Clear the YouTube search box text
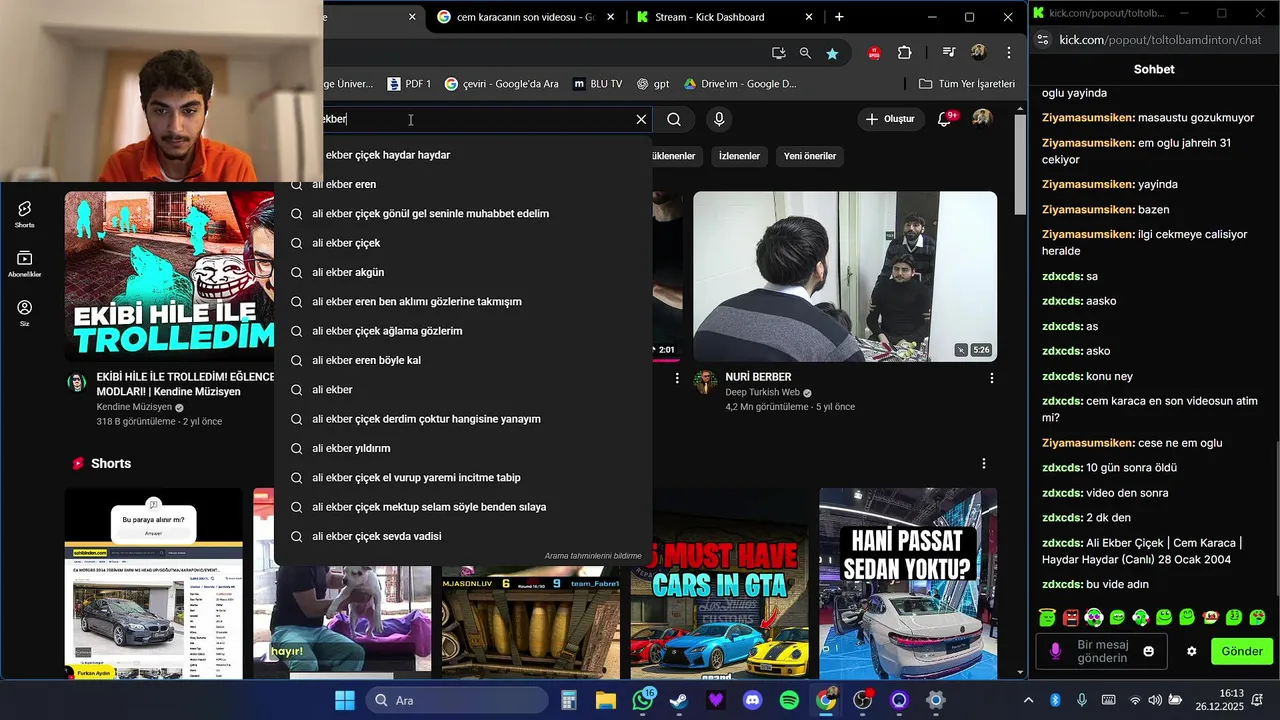This screenshot has width=1280, height=720. (641, 119)
